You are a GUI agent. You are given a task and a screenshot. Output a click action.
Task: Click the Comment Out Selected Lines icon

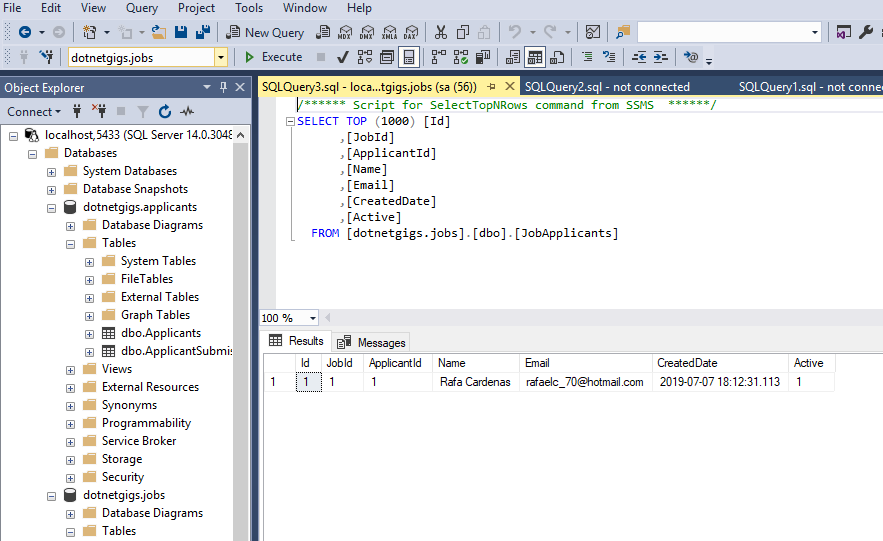point(587,57)
